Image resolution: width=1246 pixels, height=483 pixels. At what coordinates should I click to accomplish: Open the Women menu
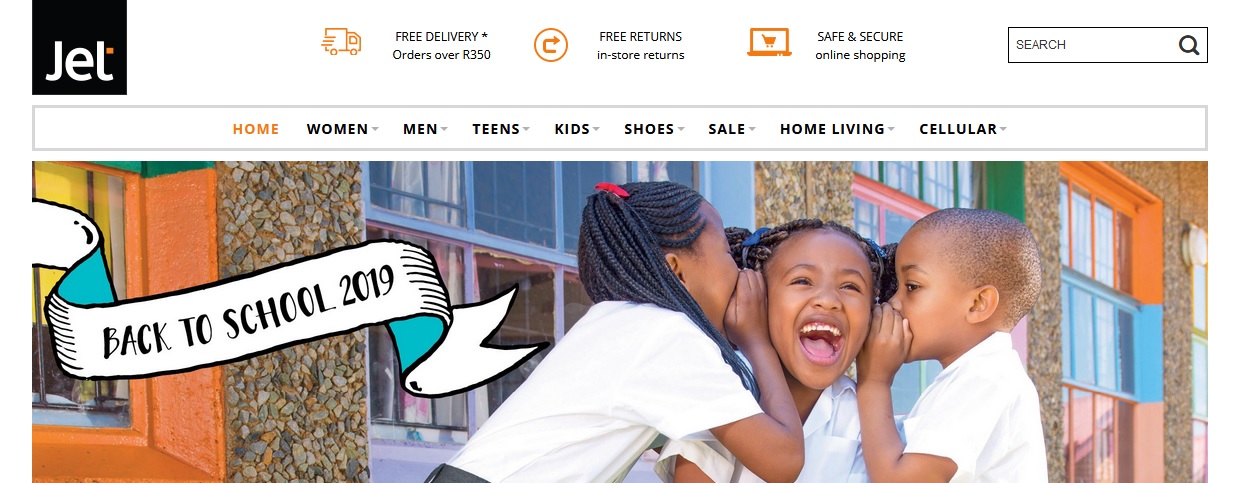(x=338, y=129)
